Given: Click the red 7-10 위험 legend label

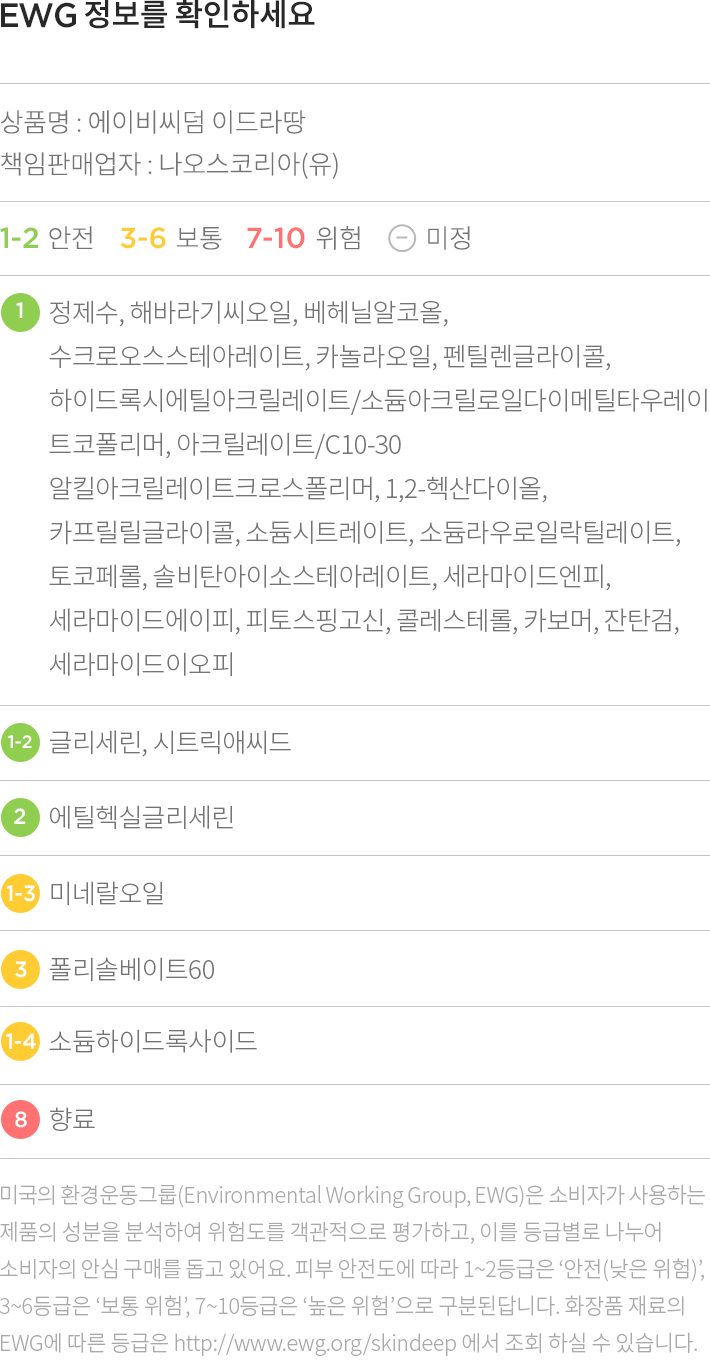Looking at the screenshot, I should [x=304, y=238].
